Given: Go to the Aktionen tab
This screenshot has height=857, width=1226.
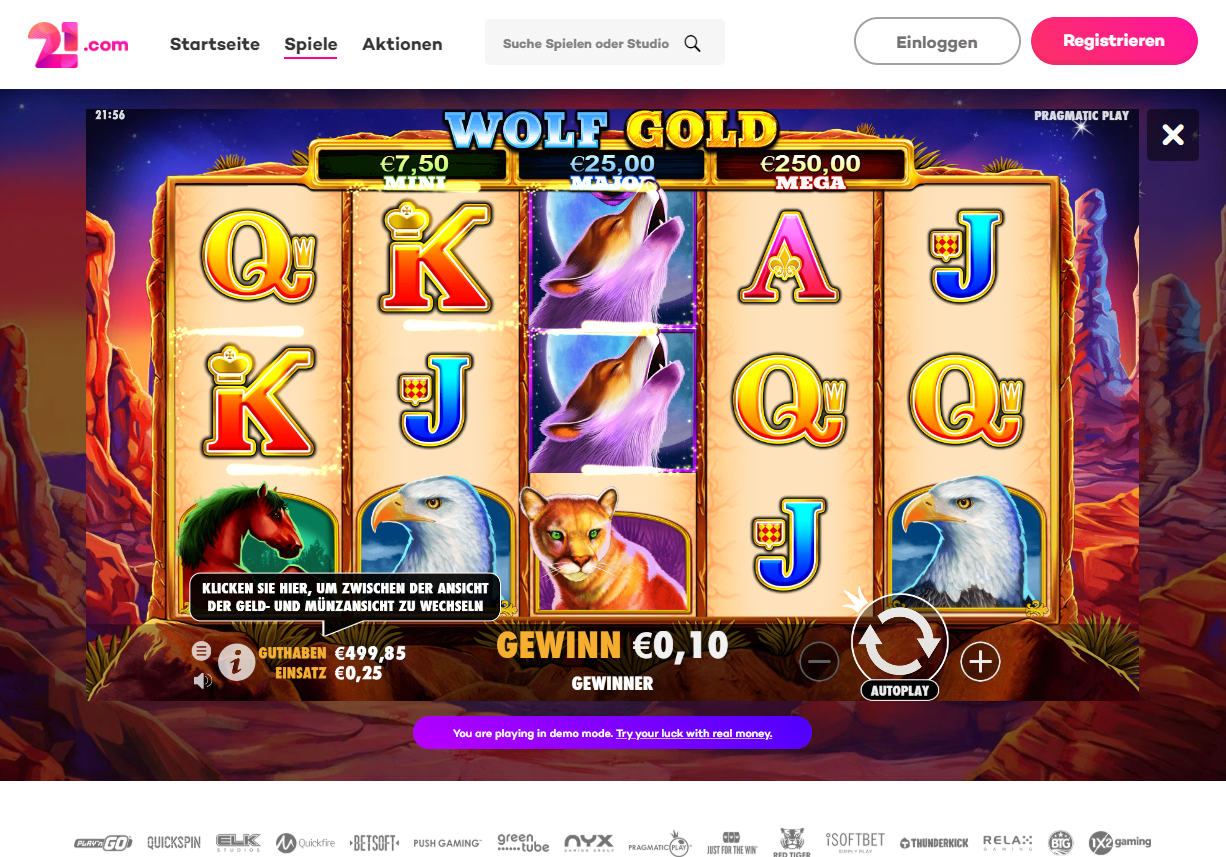Looking at the screenshot, I should coord(402,44).
